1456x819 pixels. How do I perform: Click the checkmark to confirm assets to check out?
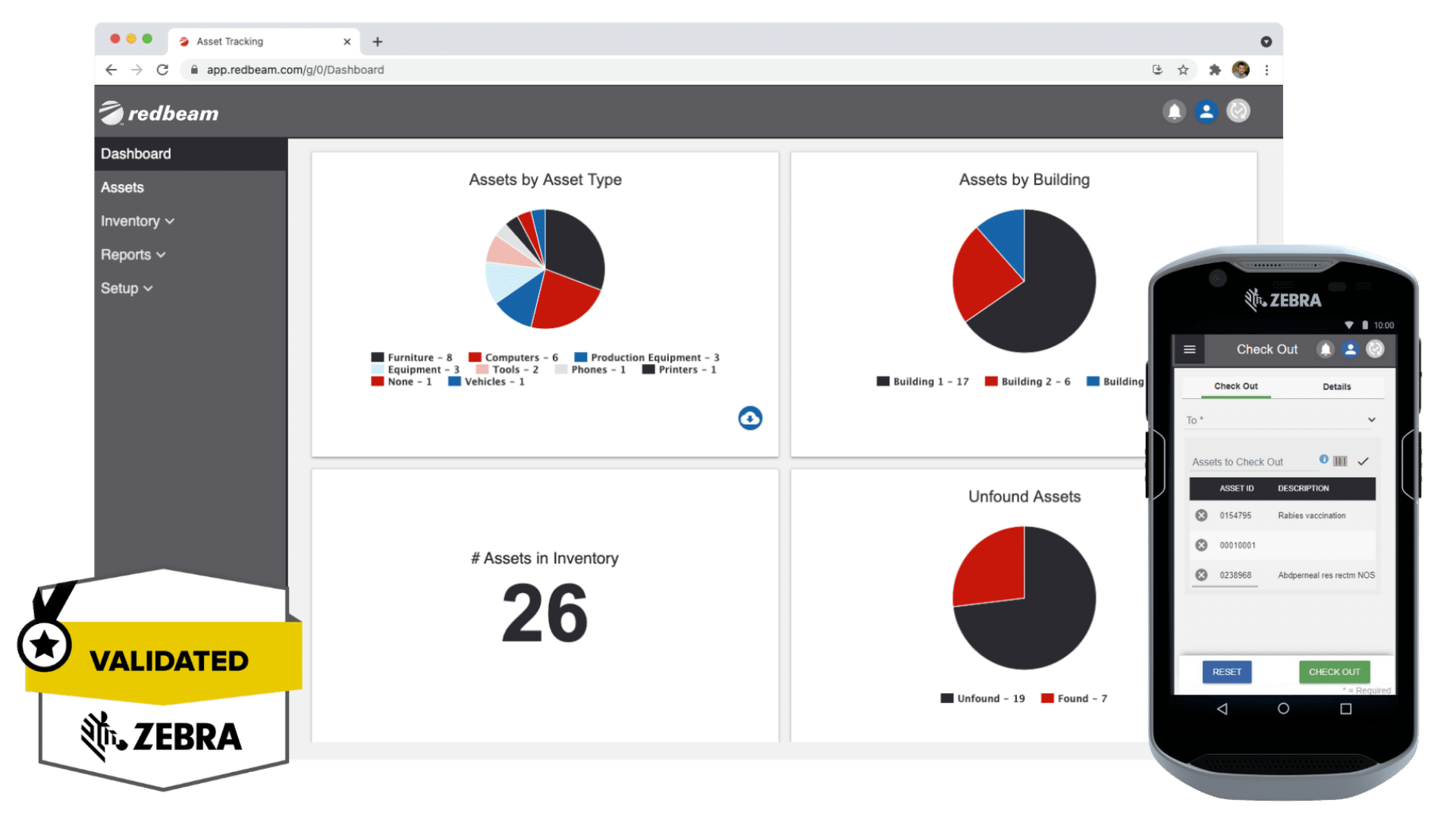click(x=1364, y=460)
